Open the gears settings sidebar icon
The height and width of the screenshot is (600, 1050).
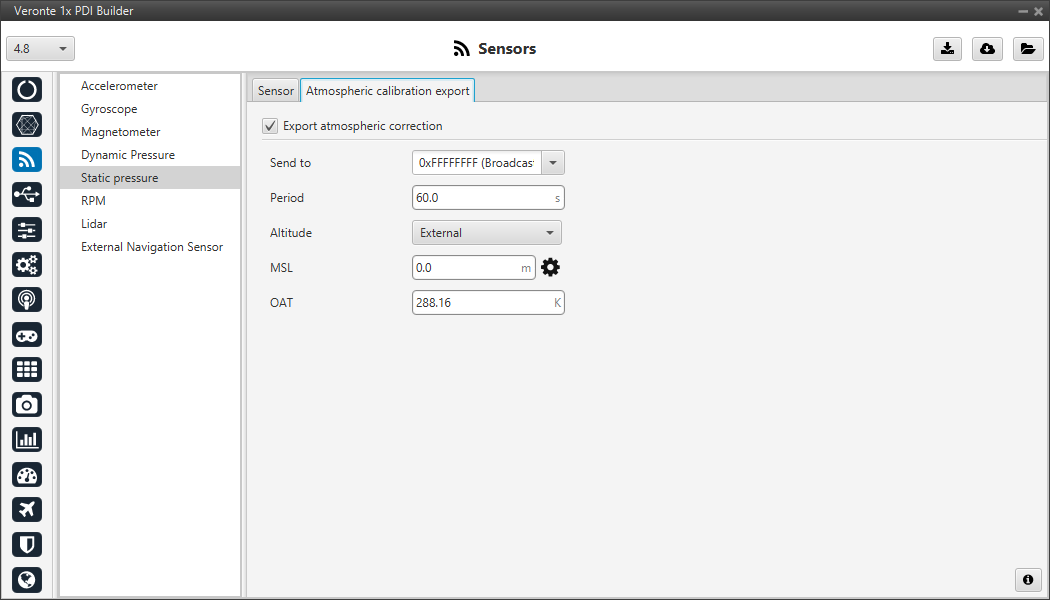coord(27,265)
